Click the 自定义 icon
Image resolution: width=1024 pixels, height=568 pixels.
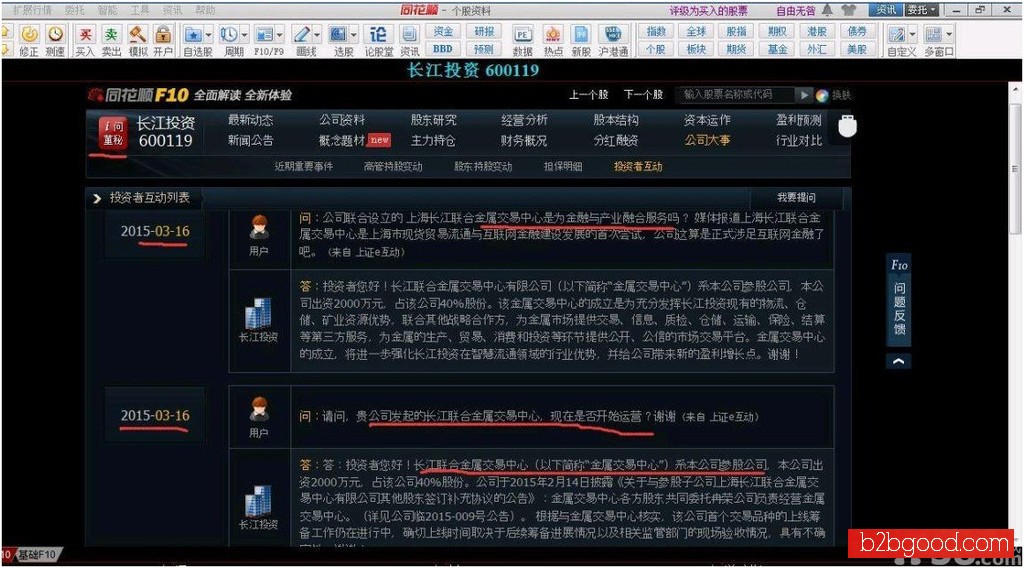click(x=897, y=35)
